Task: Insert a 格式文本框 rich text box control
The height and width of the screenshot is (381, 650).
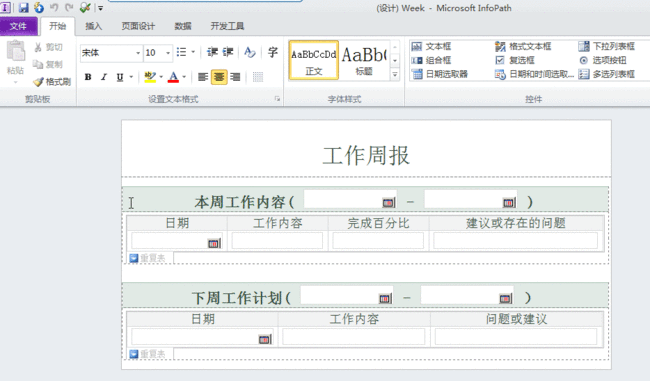Action: point(523,46)
